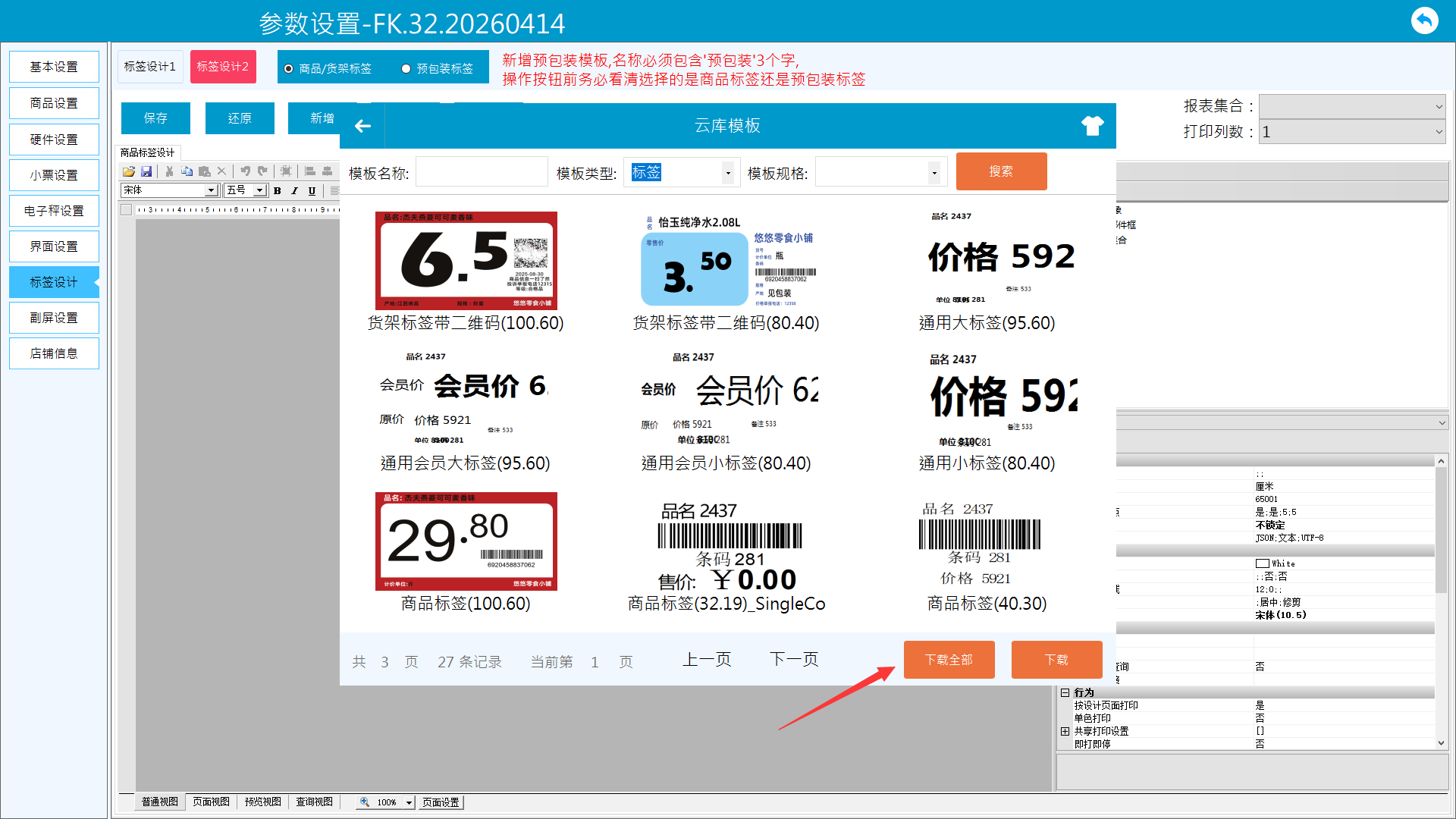
Task: Click the property panel vertical scrollbar
Action: coord(1441,531)
